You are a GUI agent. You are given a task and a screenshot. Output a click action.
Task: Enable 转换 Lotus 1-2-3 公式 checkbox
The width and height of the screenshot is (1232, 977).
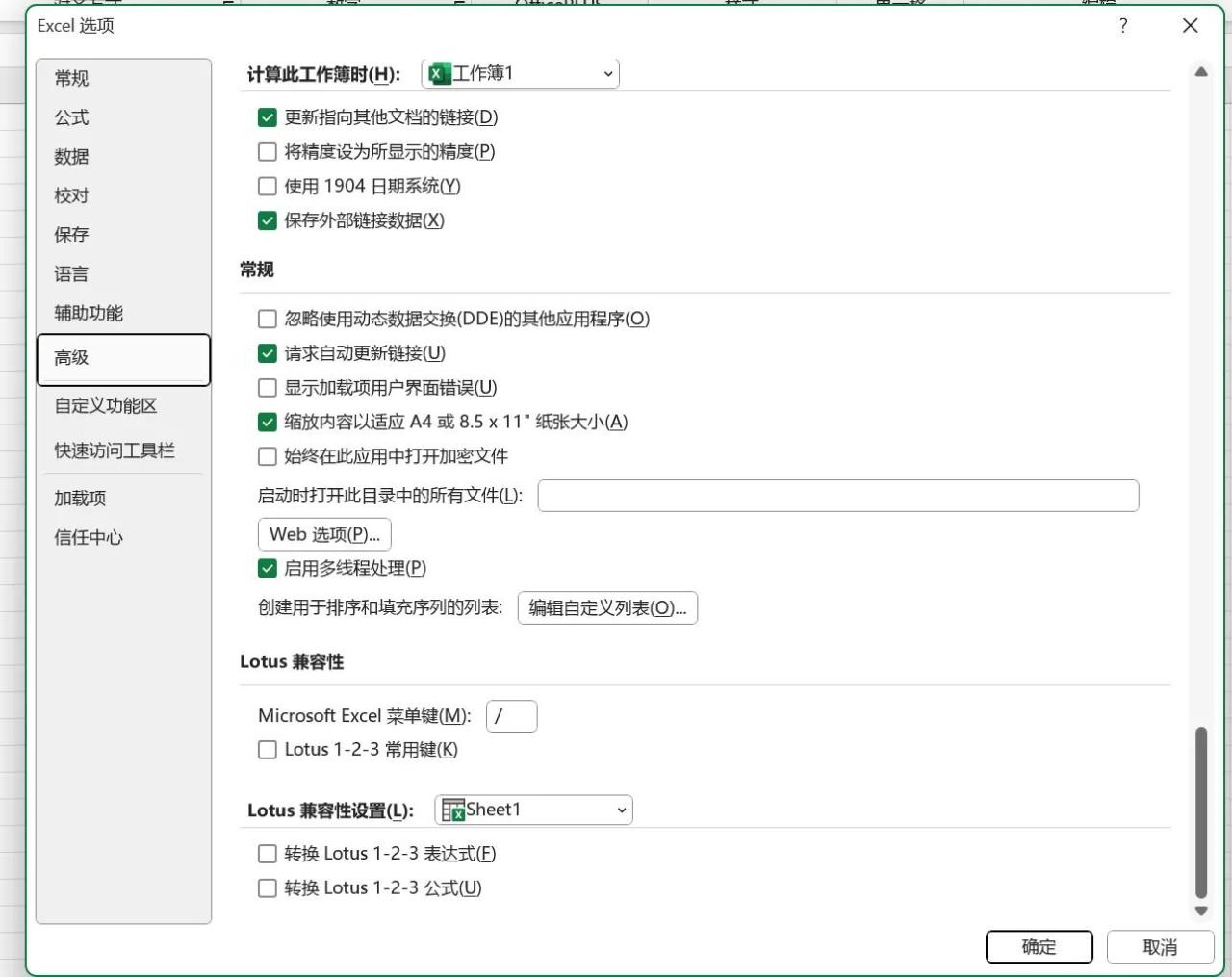268,888
